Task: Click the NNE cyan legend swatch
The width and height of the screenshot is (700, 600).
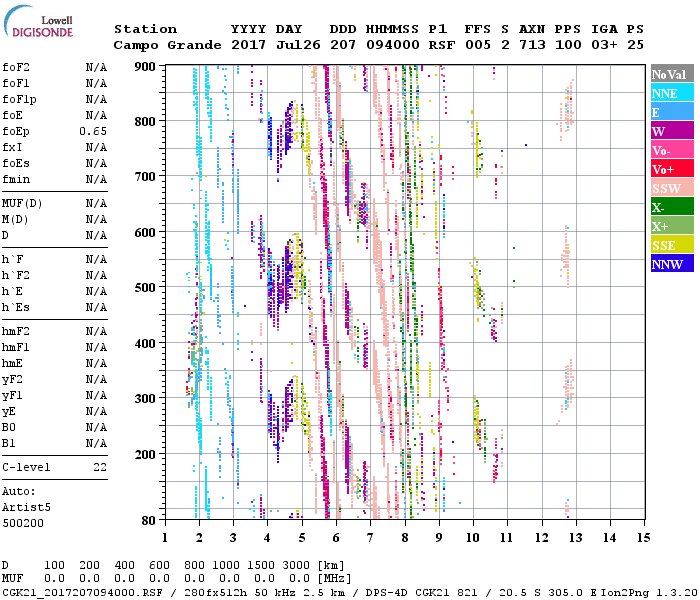Action: pos(671,94)
